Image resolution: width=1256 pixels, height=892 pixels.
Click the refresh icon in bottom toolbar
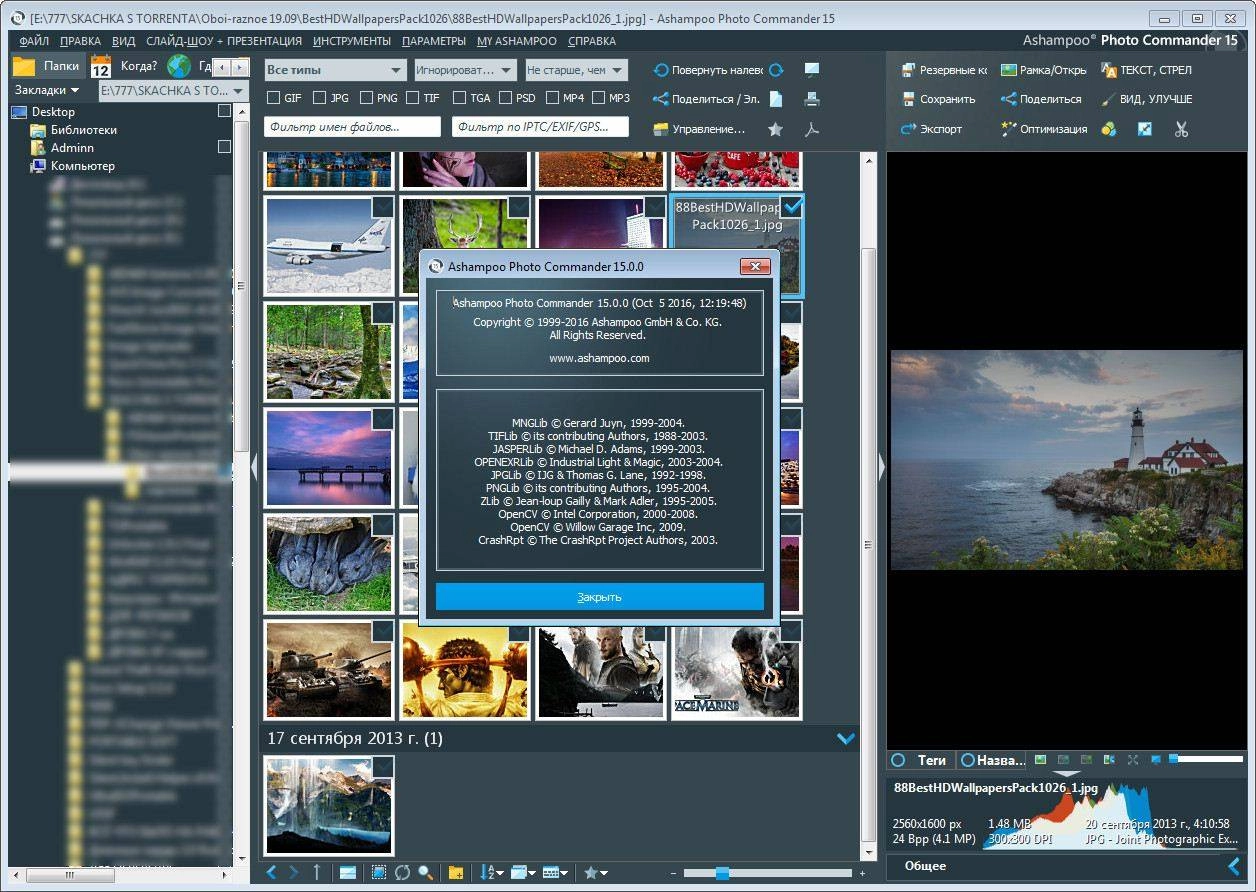pos(402,872)
